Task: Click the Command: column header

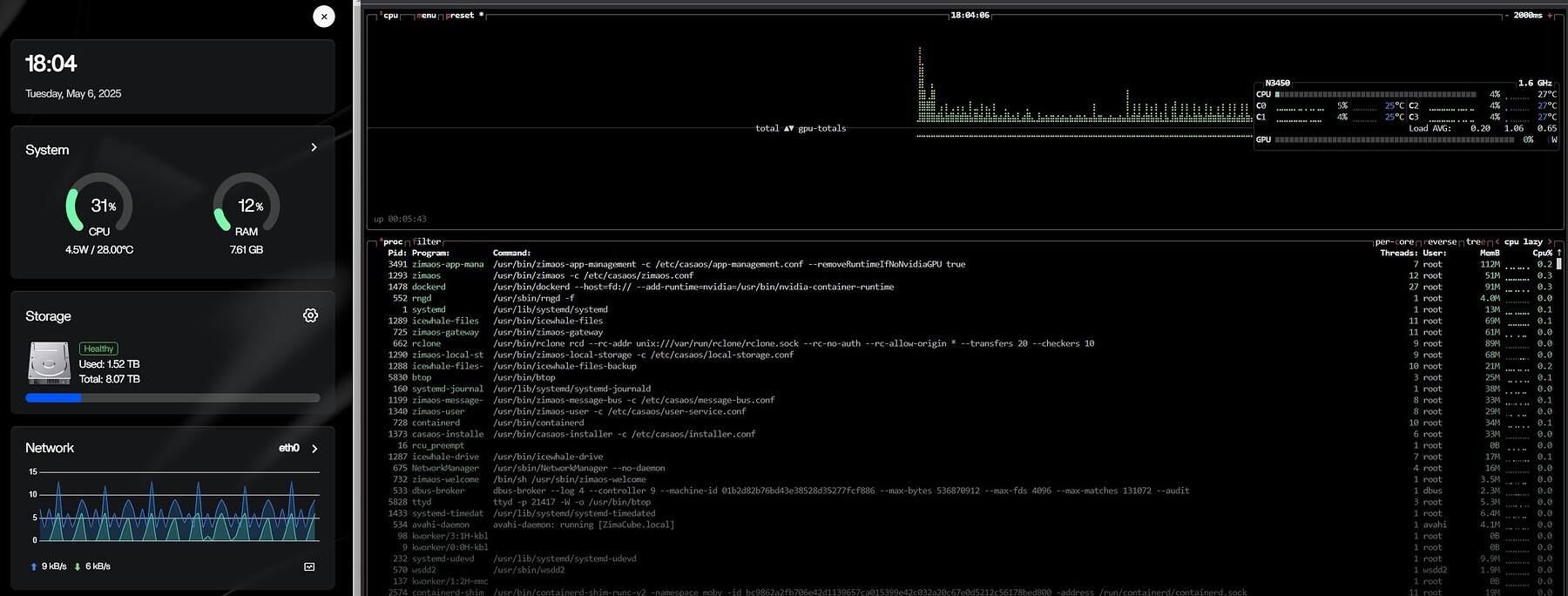Action: [512, 253]
